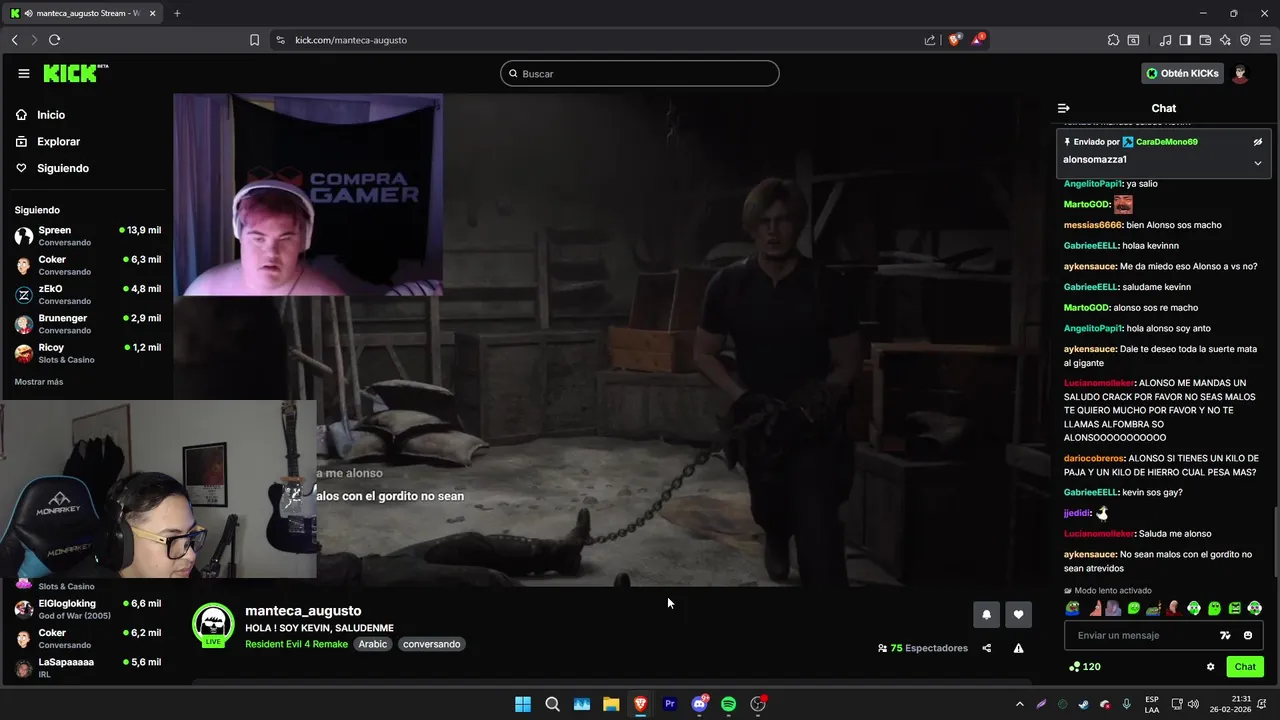Open Brave Wallet icon
This screenshot has height=720, width=1280.
(x=1205, y=40)
